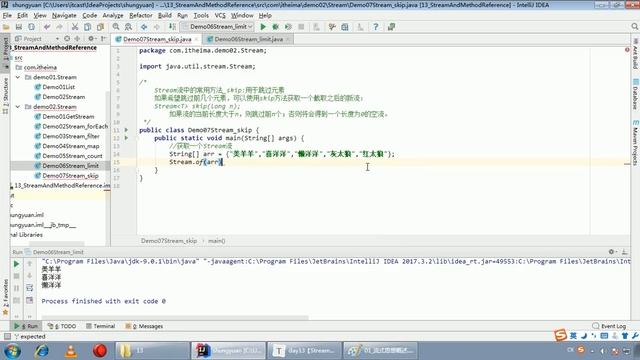Open the Event Log

[609, 326]
